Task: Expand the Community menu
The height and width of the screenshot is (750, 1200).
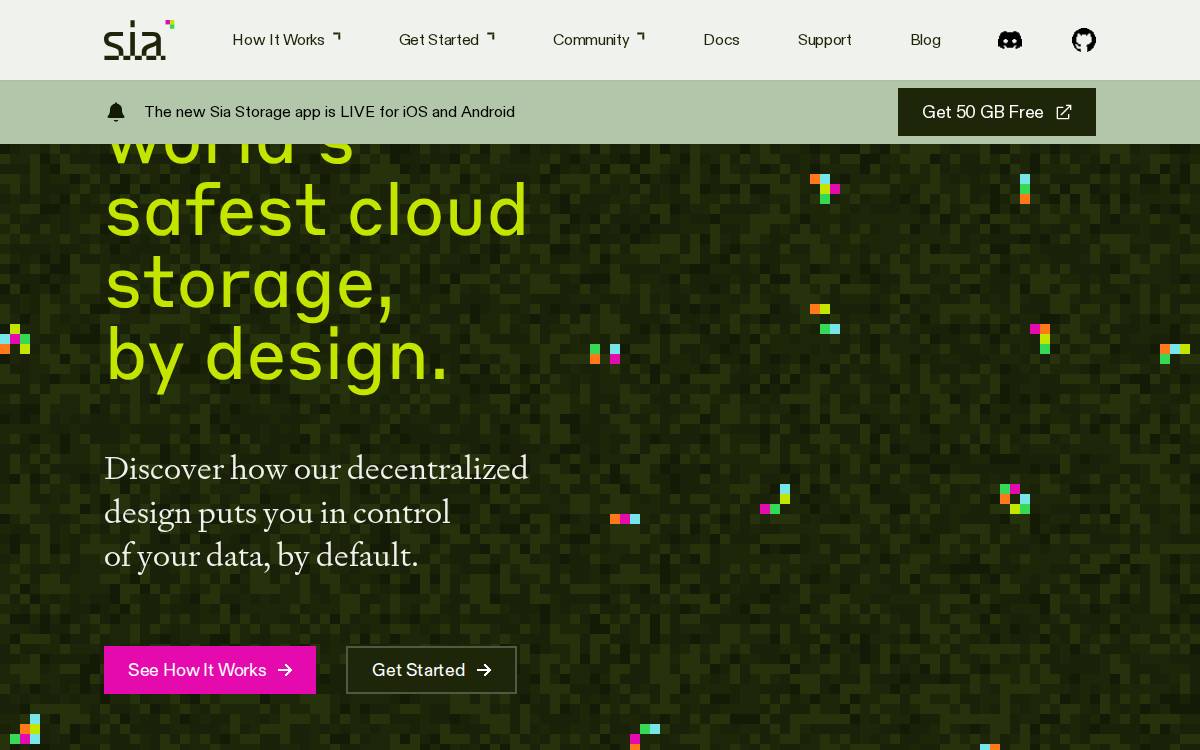Action: (599, 40)
